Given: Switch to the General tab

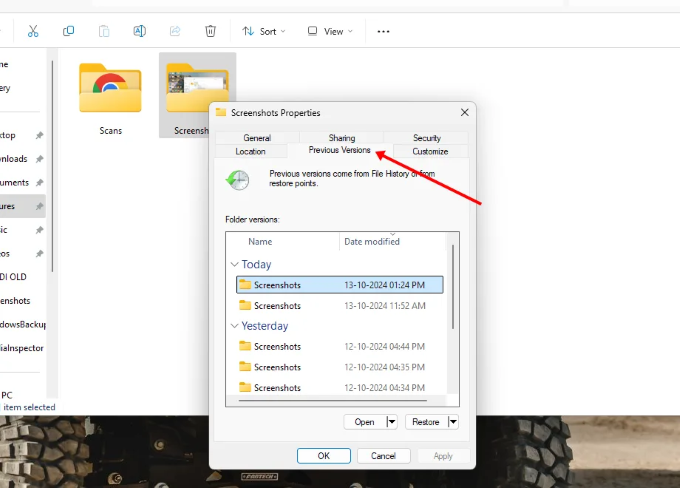Looking at the screenshot, I should [x=257, y=138].
